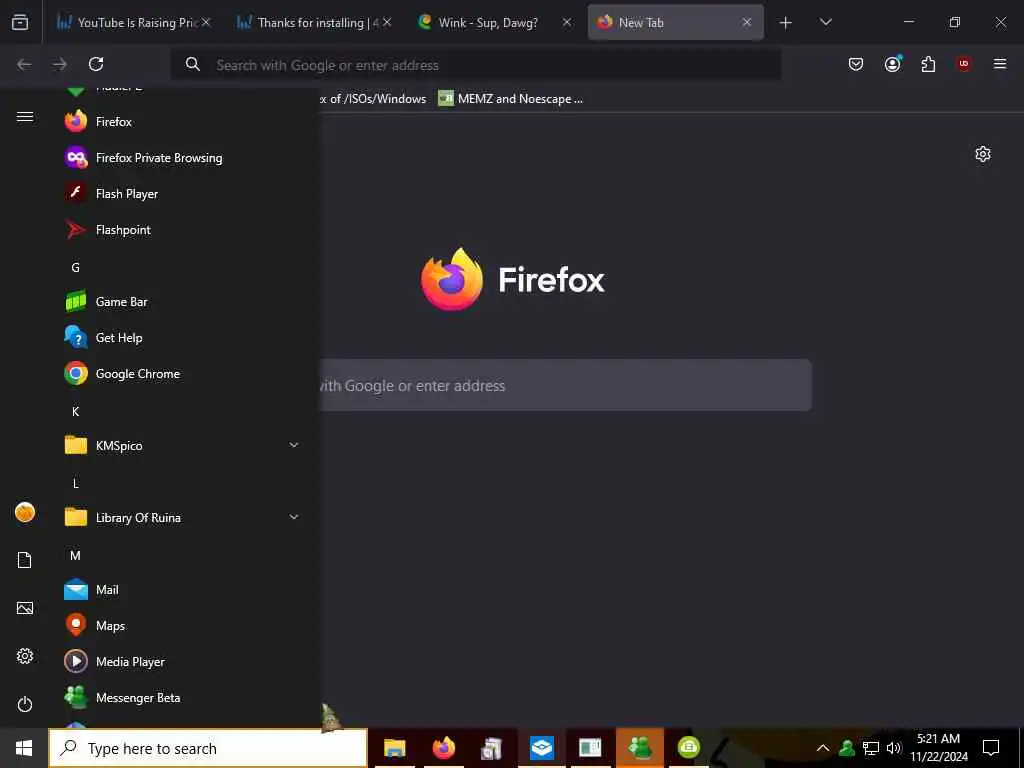
Task: Switch to Thanks for installing tab
Action: click(x=315, y=22)
